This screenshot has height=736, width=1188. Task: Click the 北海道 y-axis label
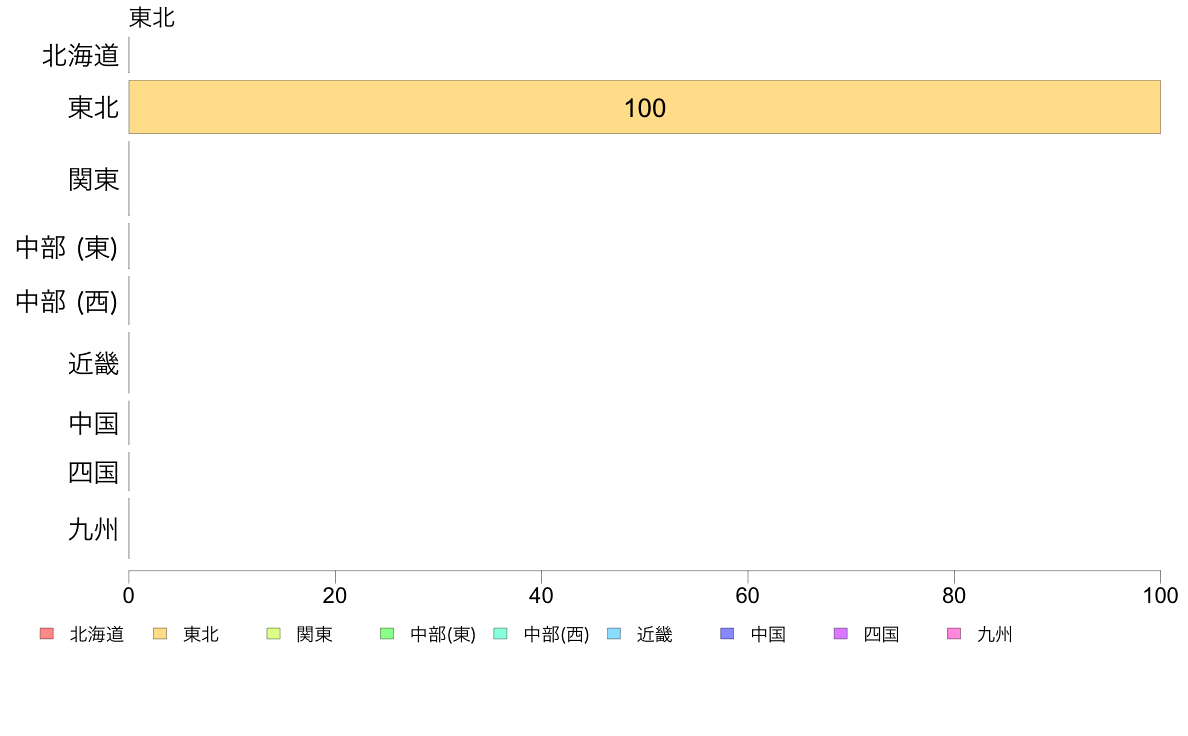point(80,55)
